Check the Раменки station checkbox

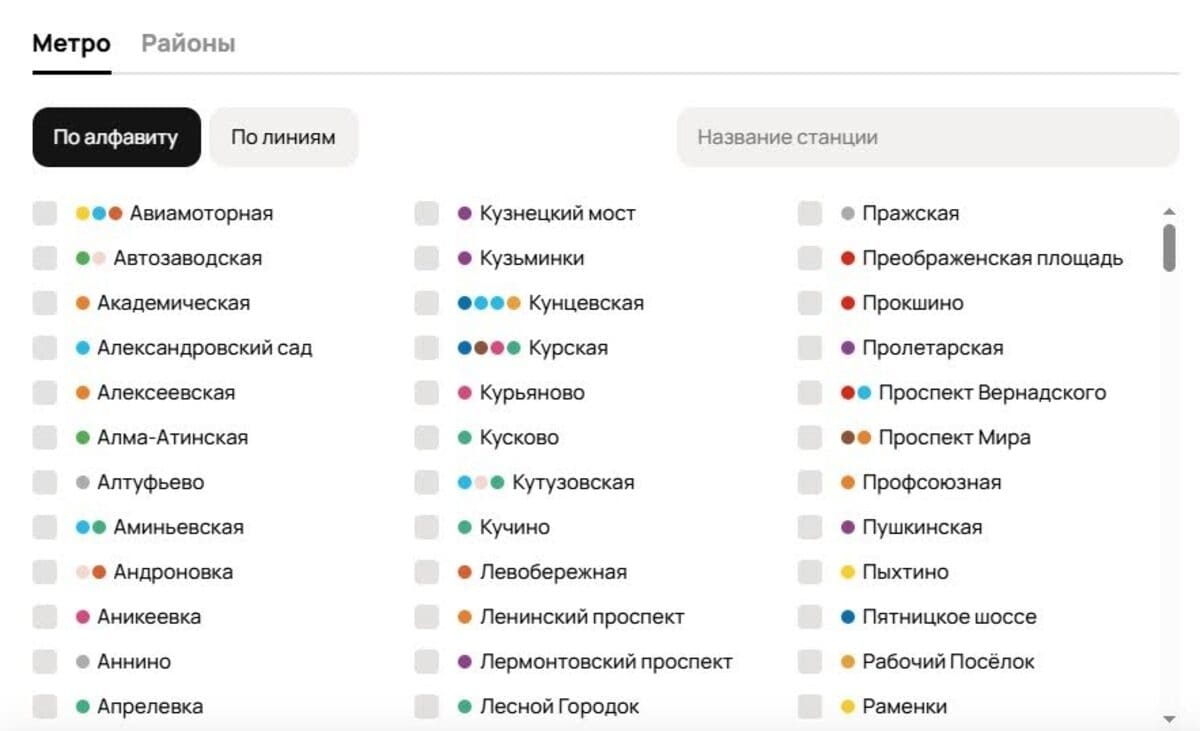click(809, 706)
